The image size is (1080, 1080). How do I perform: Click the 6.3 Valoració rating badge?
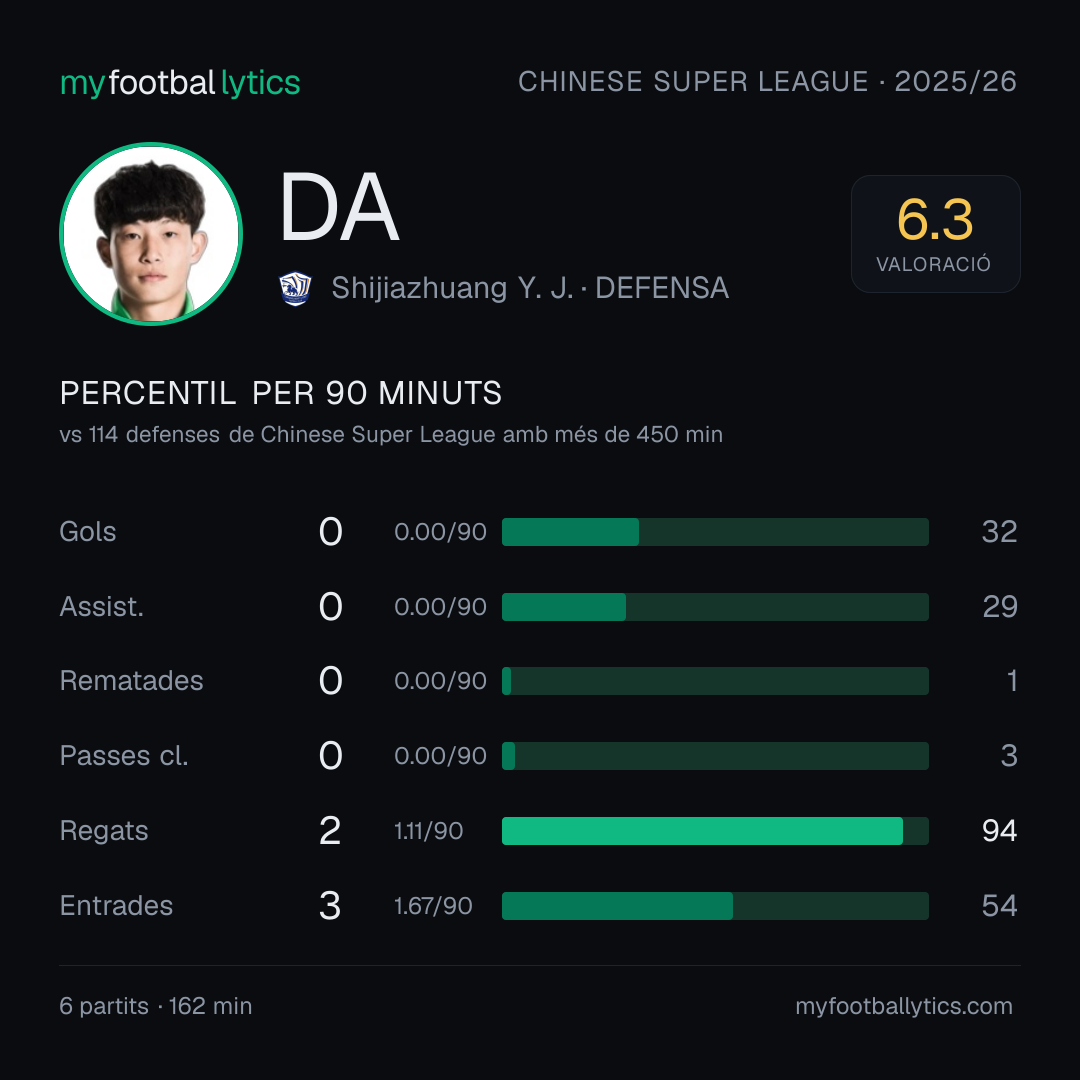(x=935, y=234)
